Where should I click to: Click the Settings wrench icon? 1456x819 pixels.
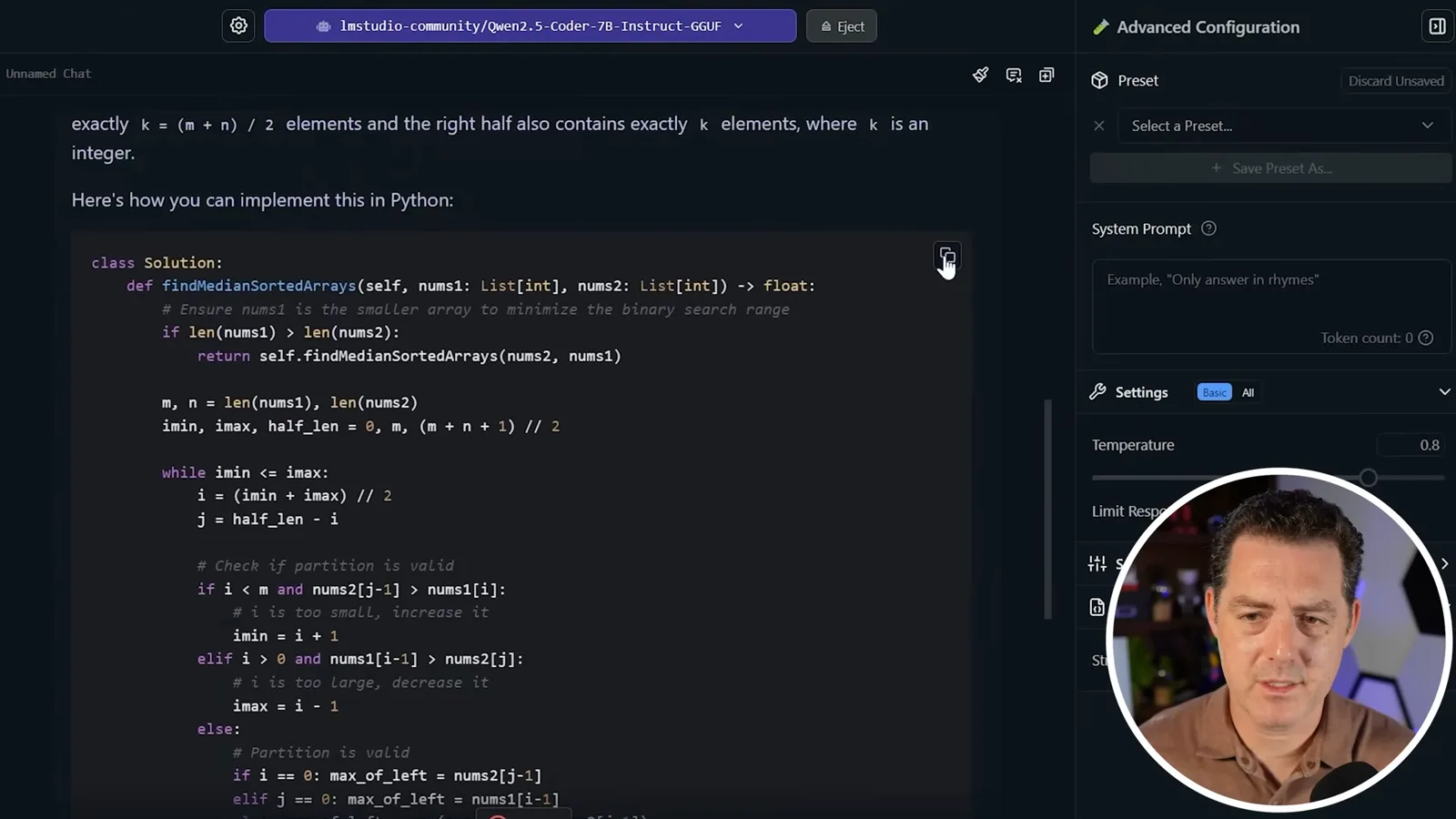[1097, 392]
